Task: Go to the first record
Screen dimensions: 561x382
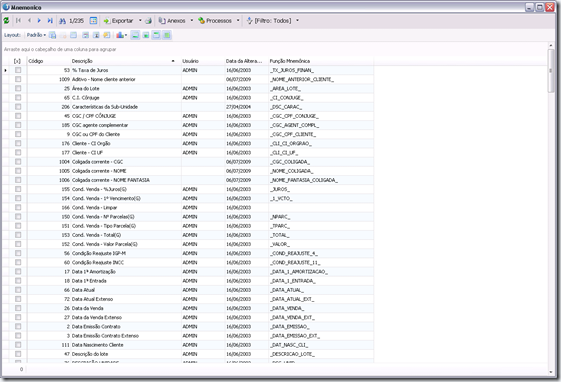Action: pos(18,21)
